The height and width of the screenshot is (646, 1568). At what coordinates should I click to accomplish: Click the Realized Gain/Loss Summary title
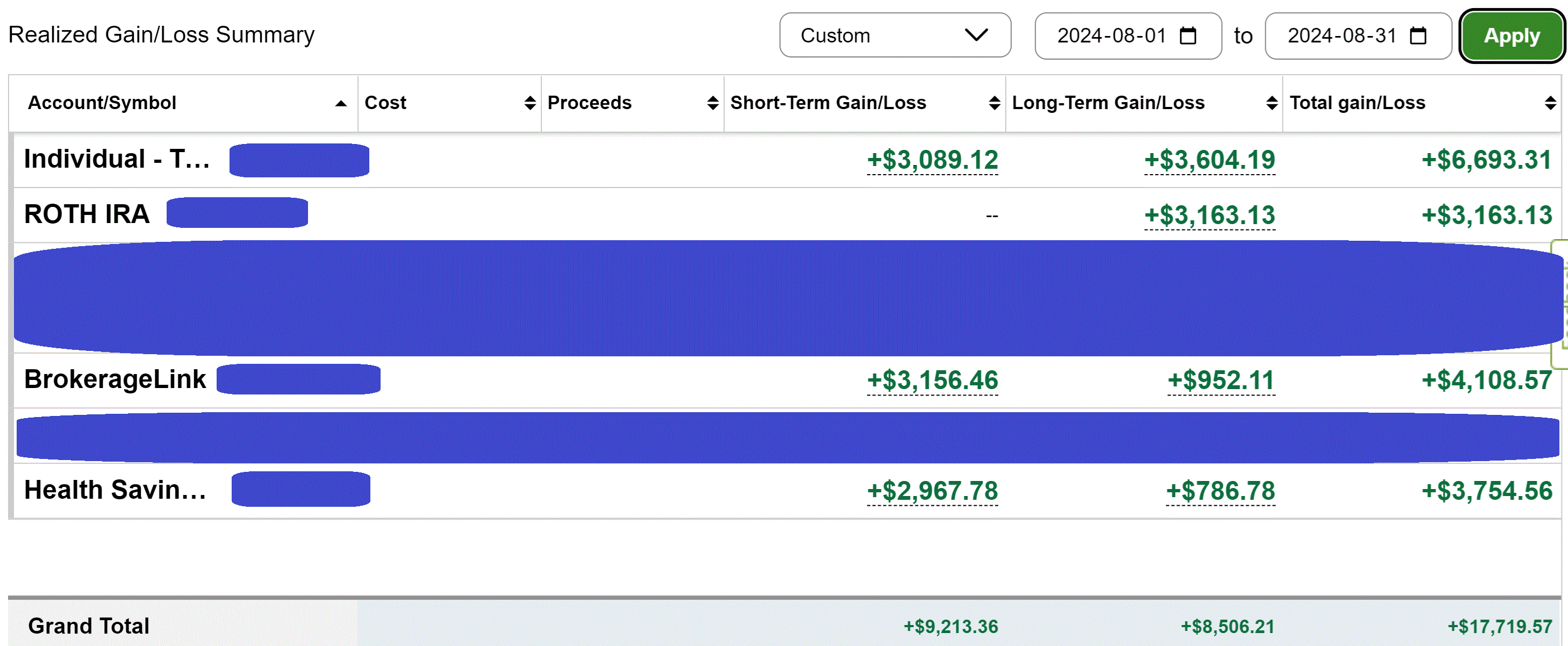pyautogui.click(x=161, y=35)
